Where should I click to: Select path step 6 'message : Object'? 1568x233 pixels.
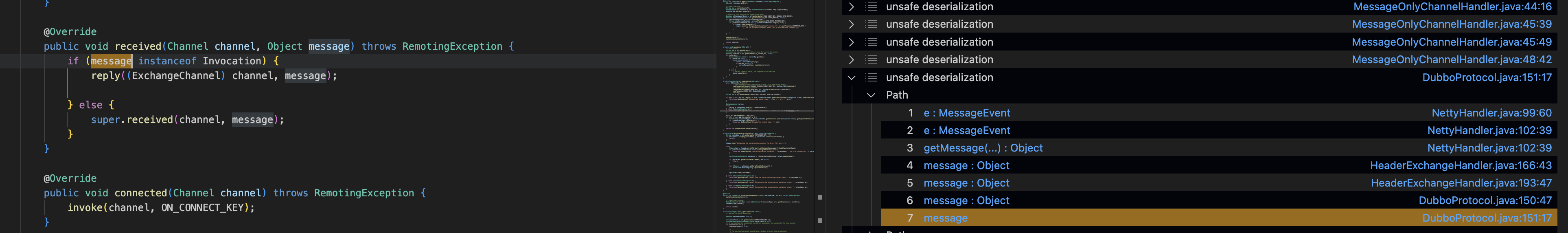click(x=966, y=201)
